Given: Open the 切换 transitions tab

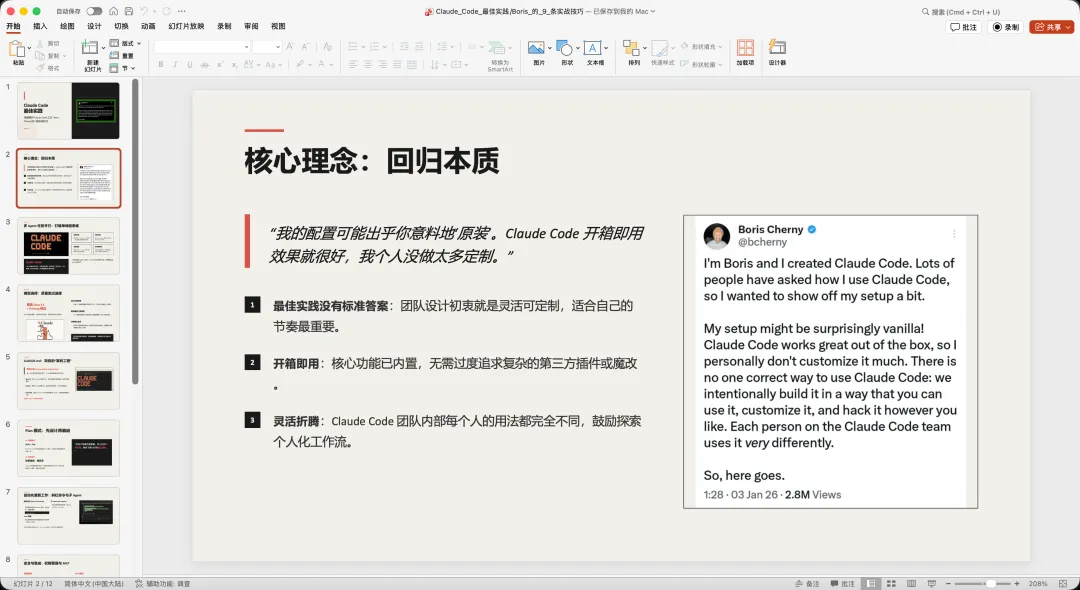Looking at the screenshot, I should pyautogui.click(x=121, y=26).
